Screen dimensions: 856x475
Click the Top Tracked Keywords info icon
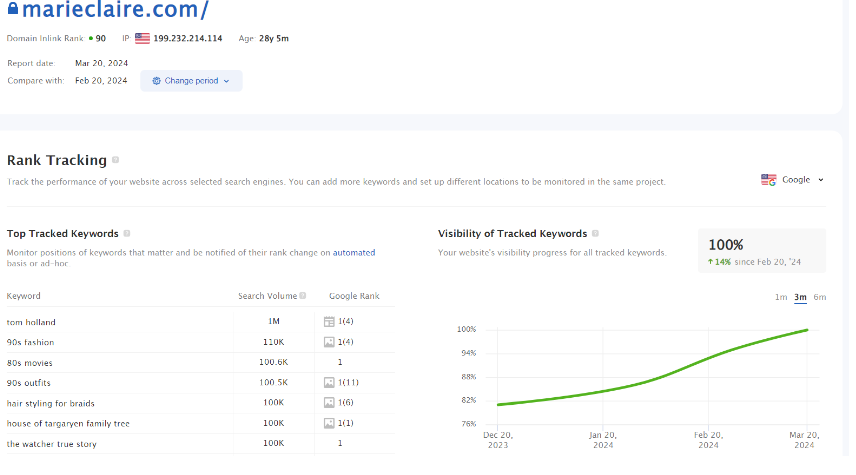[127, 234]
